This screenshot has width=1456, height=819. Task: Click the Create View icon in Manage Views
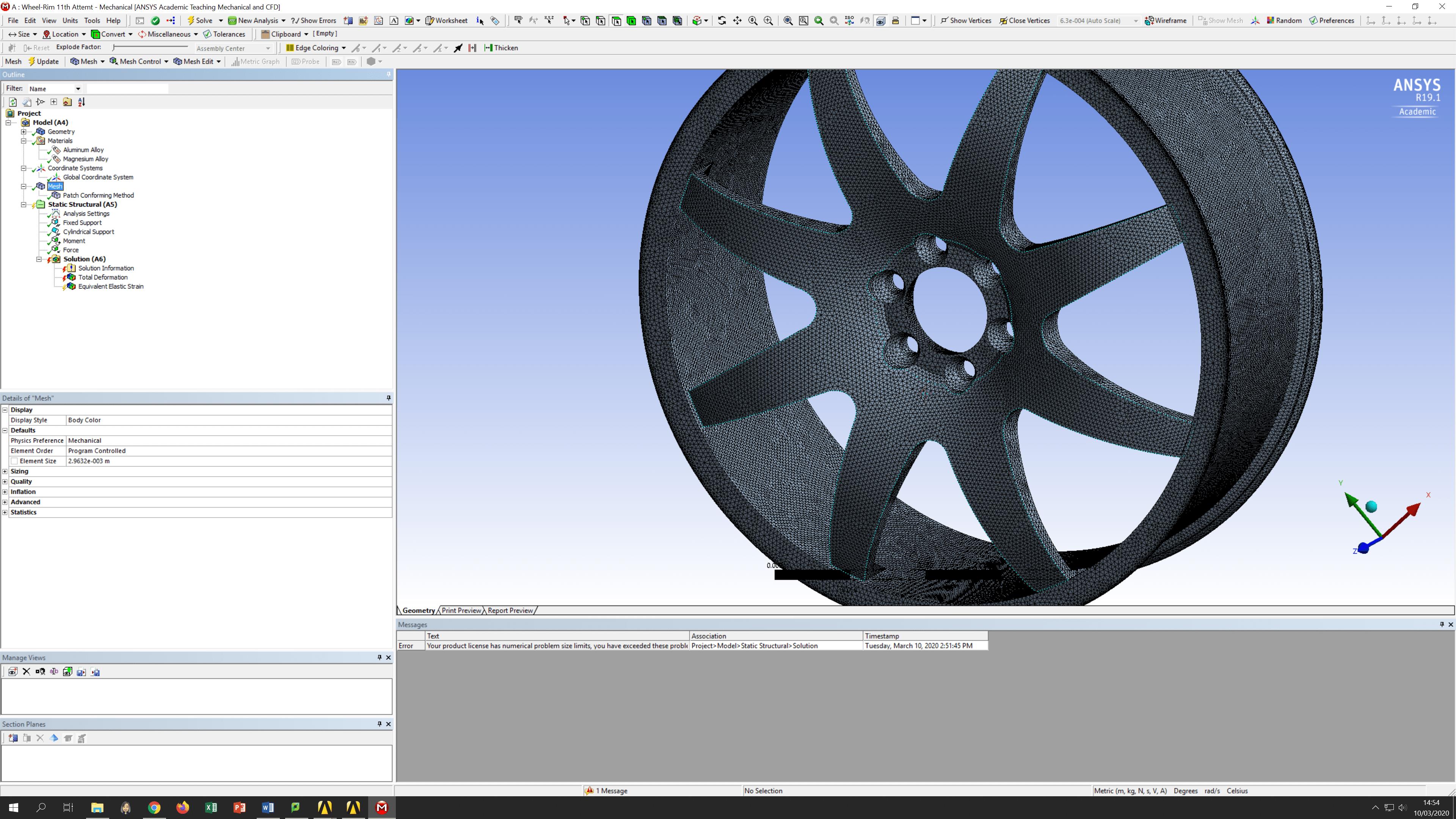13,672
